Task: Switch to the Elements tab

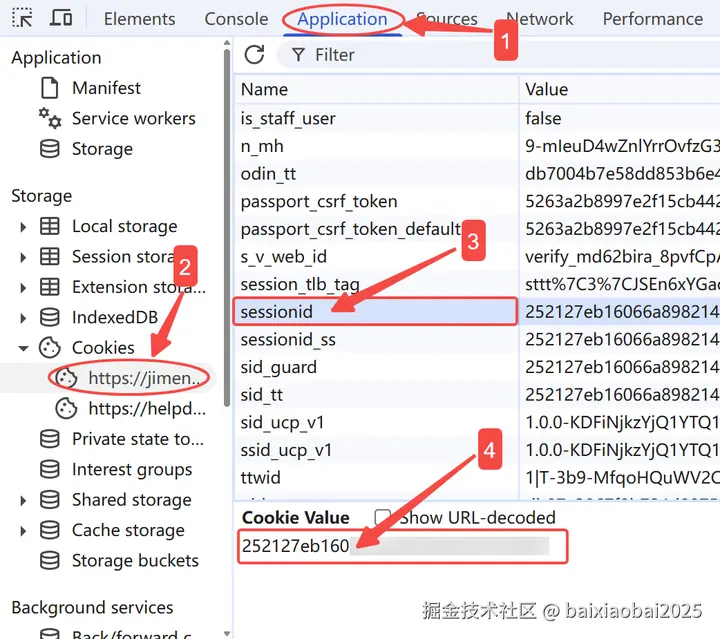Action: click(x=140, y=19)
